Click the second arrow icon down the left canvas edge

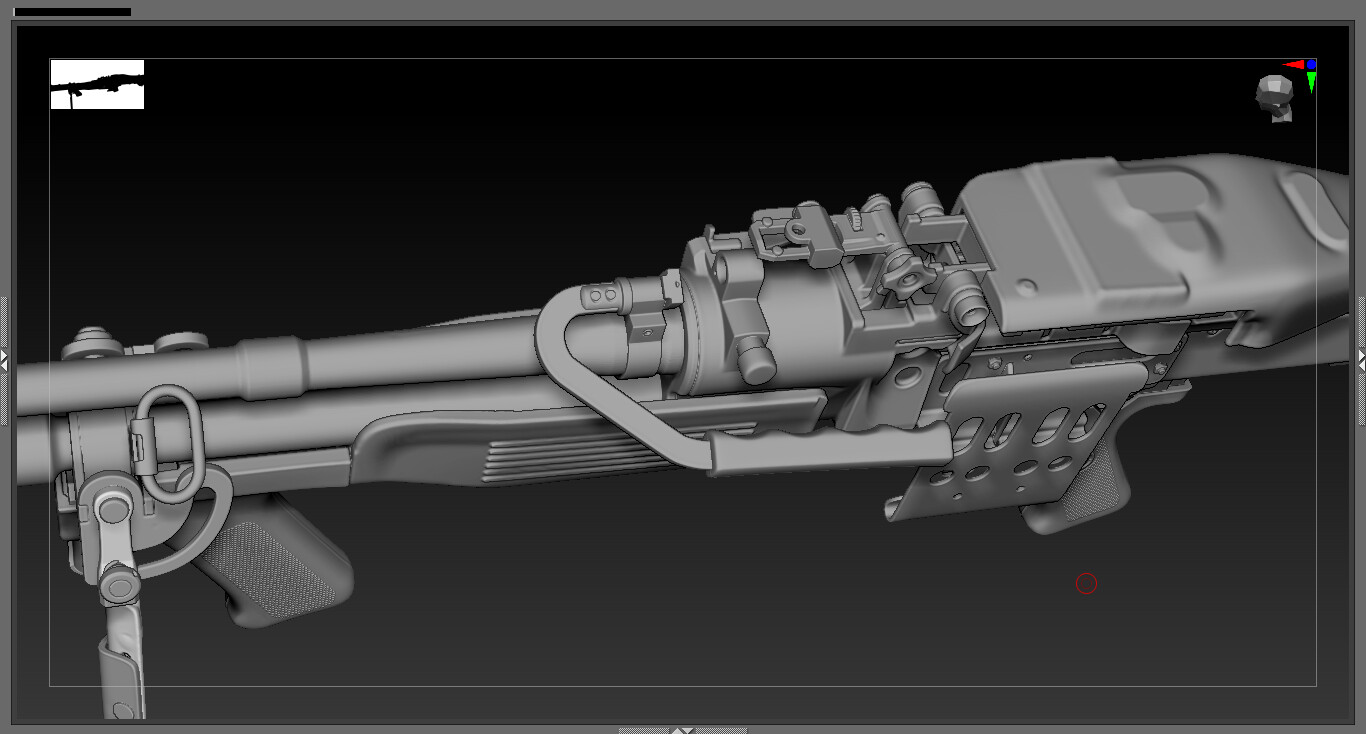point(4,366)
